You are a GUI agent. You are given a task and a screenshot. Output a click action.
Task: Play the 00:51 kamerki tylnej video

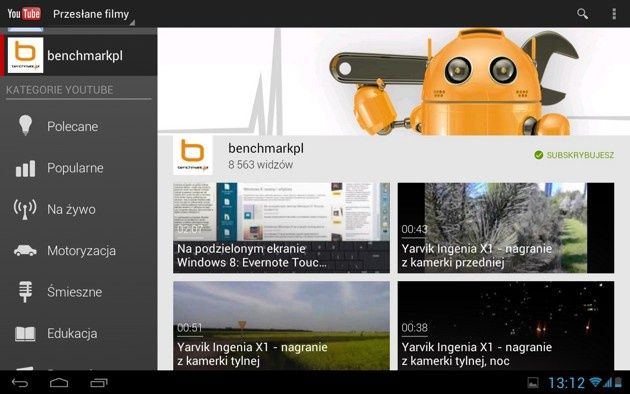point(281,325)
